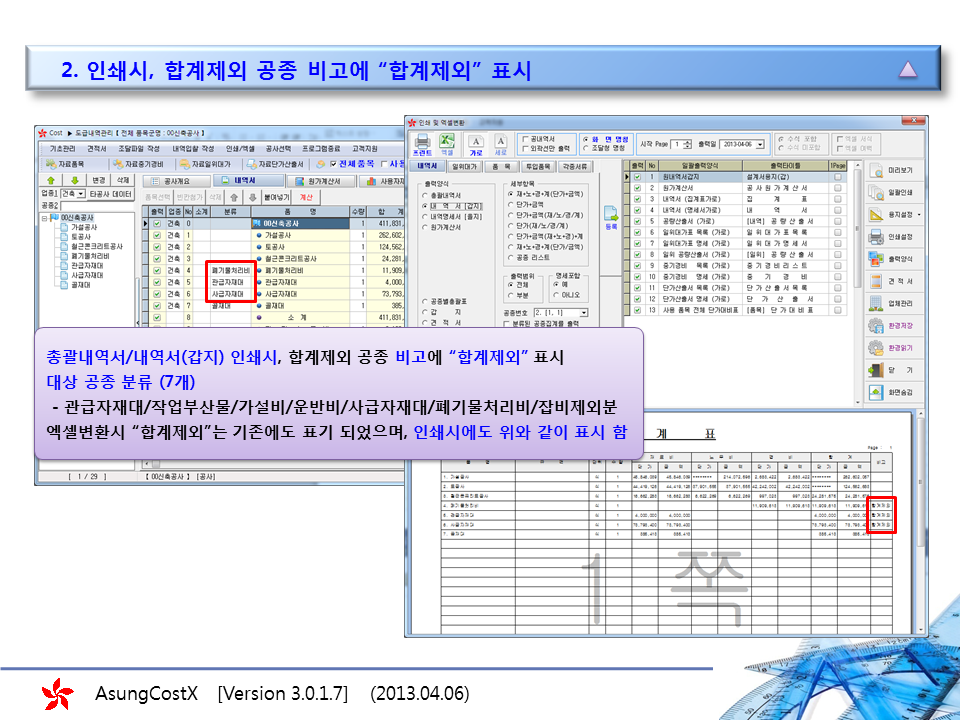The width and height of the screenshot is (960, 720).
Task: Collapse the 00신축공사 tree node
Action: 44,217
